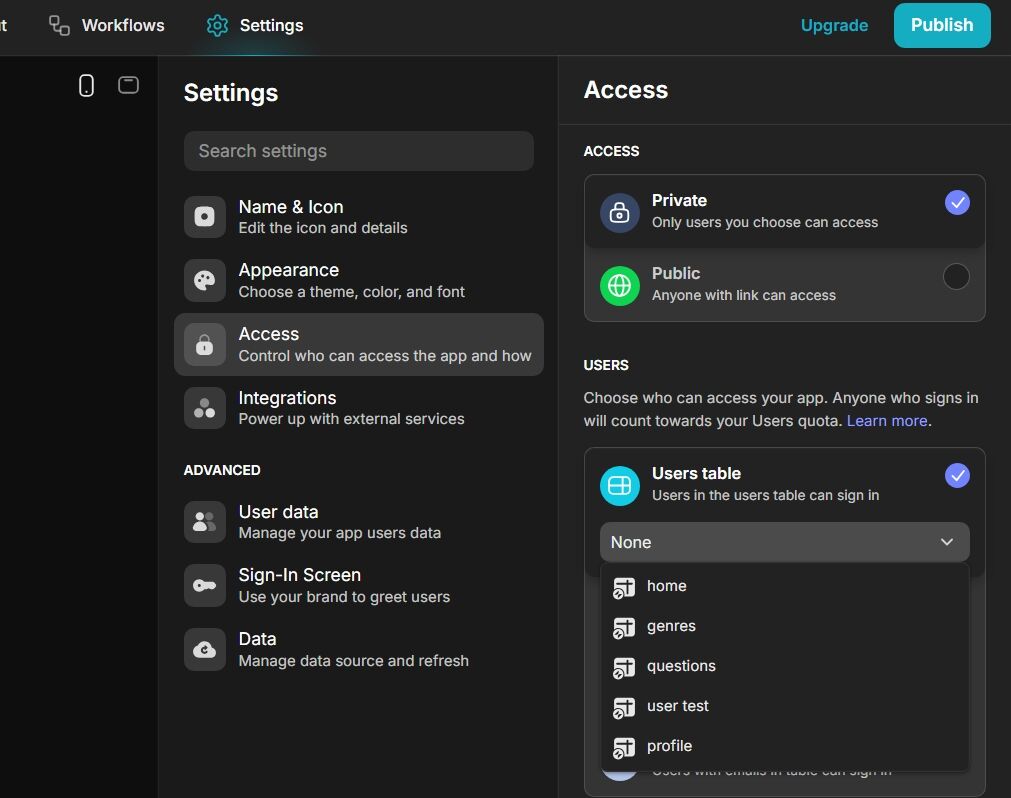Screen dimensions: 1011x798
Task: Open User data settings
Action: [x=358, y=521]
